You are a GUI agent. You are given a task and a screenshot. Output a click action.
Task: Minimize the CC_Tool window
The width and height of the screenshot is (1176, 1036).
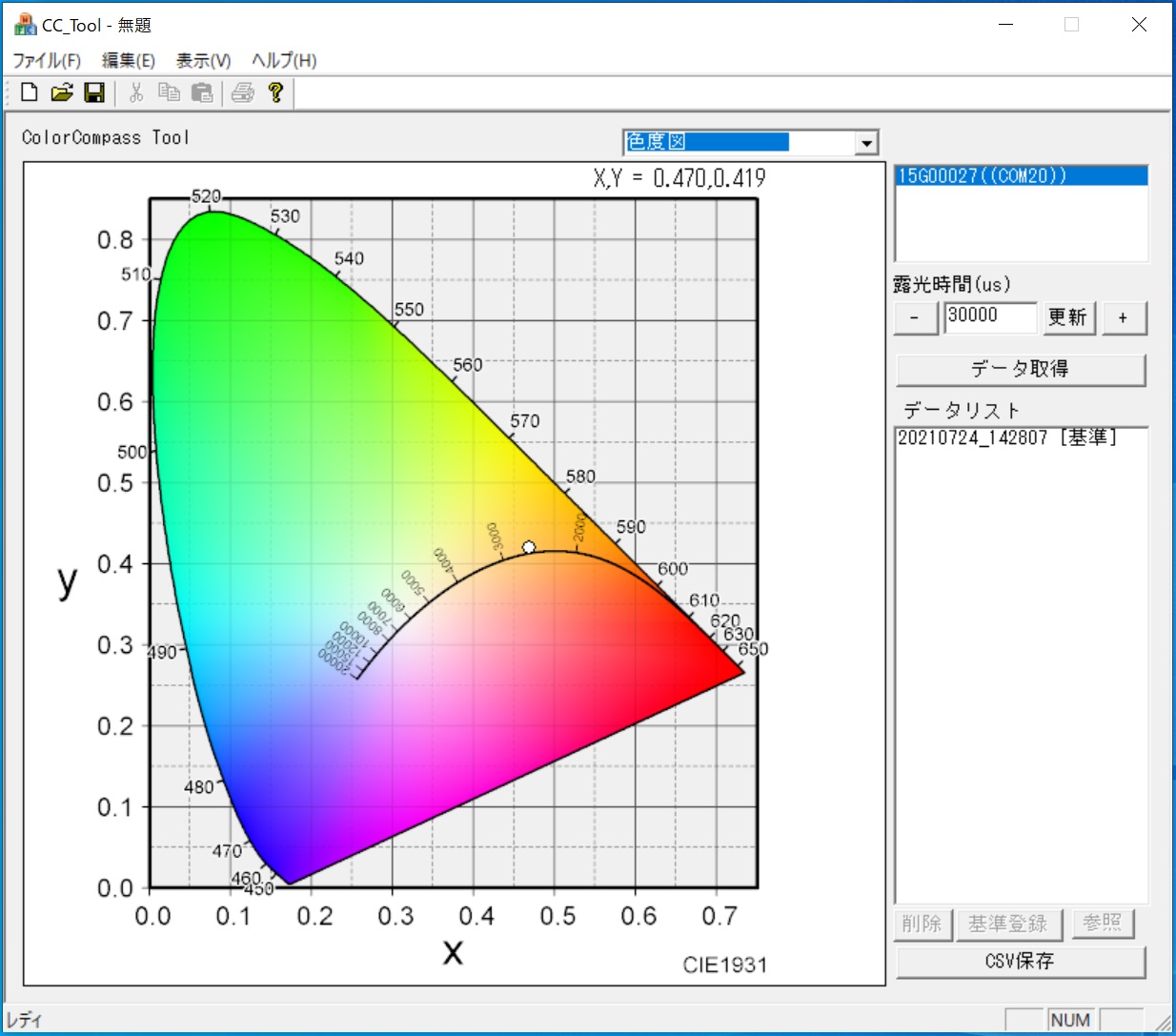tap(1006, 25)
